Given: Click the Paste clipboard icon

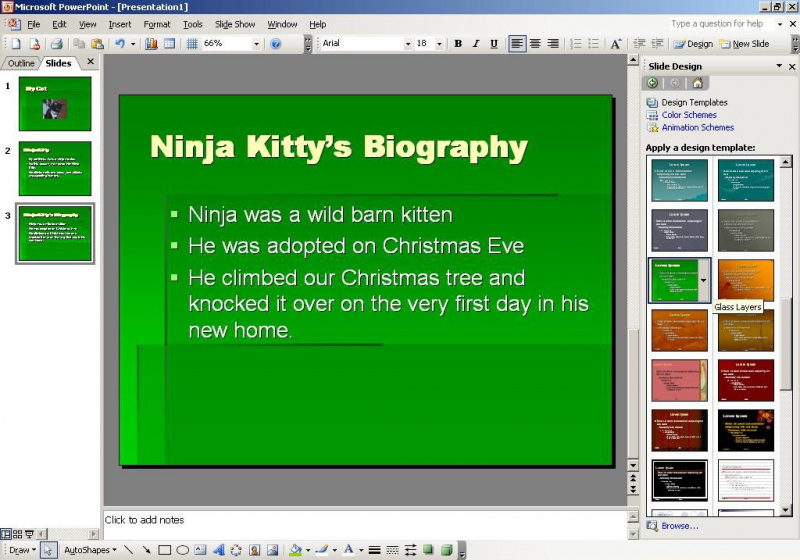Looking at the screenshot, I should pos(97,44).
